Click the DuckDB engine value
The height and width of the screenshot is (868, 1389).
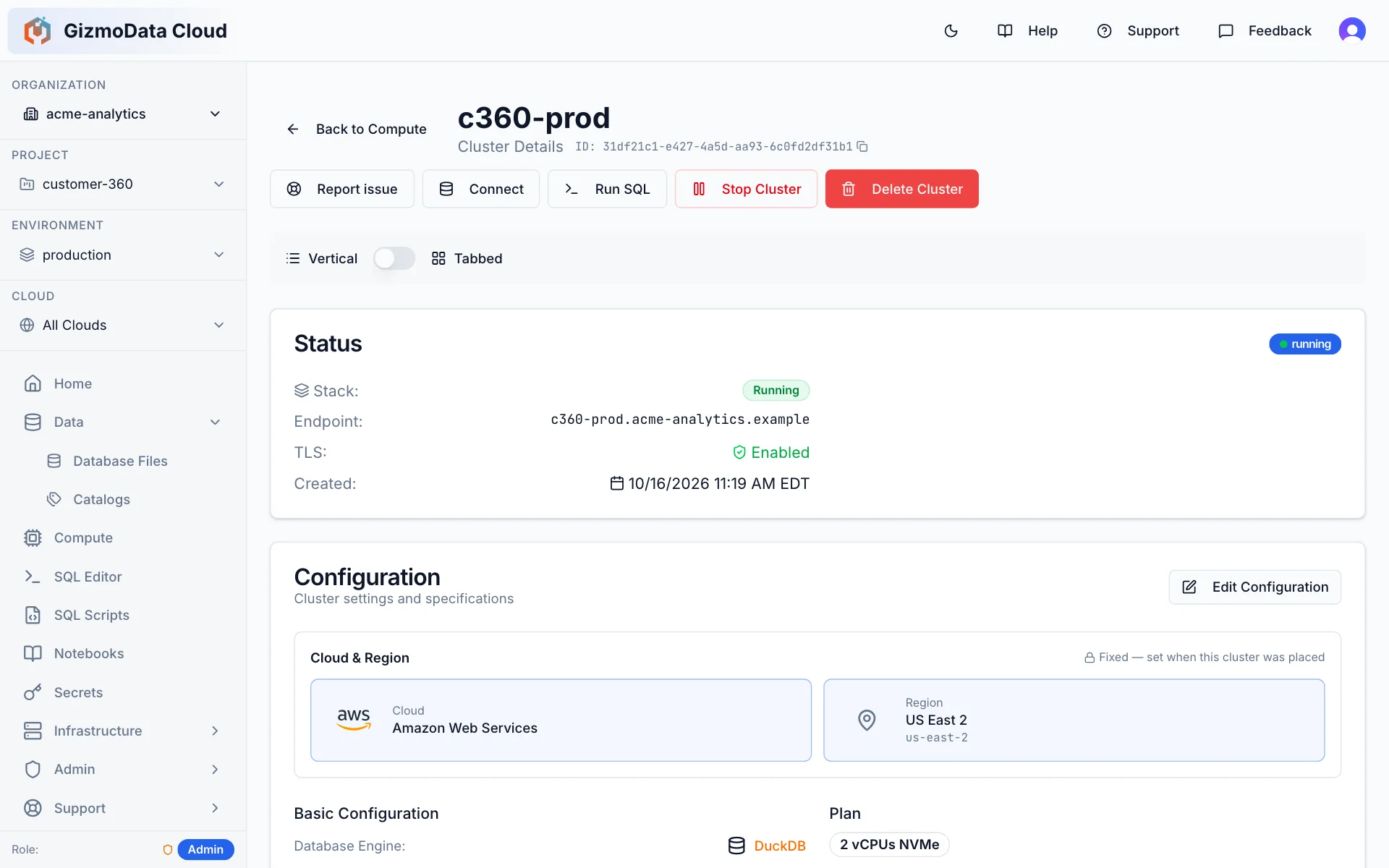pyautogui.click(x=780, y=846)
